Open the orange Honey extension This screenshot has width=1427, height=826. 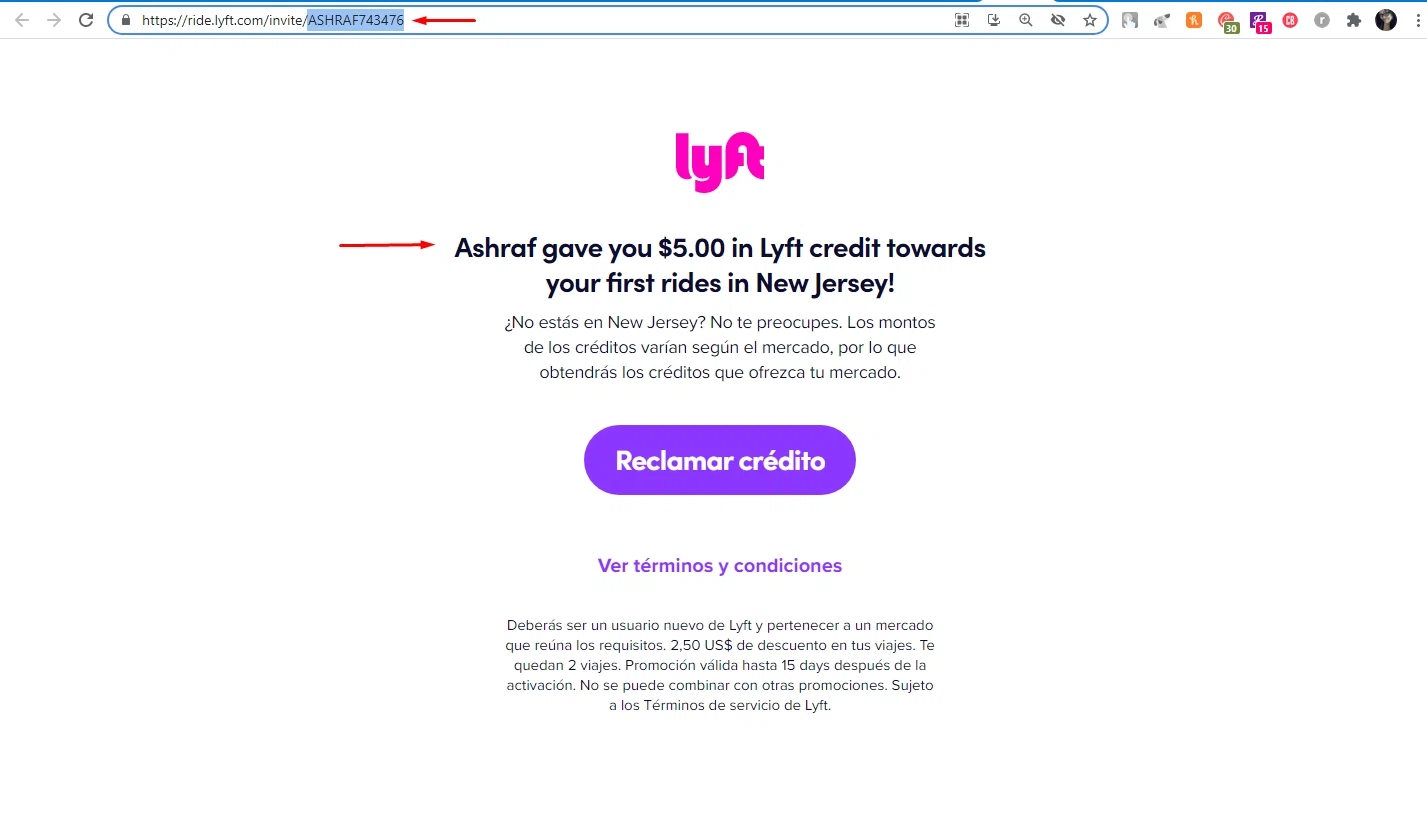[1194, 20]
